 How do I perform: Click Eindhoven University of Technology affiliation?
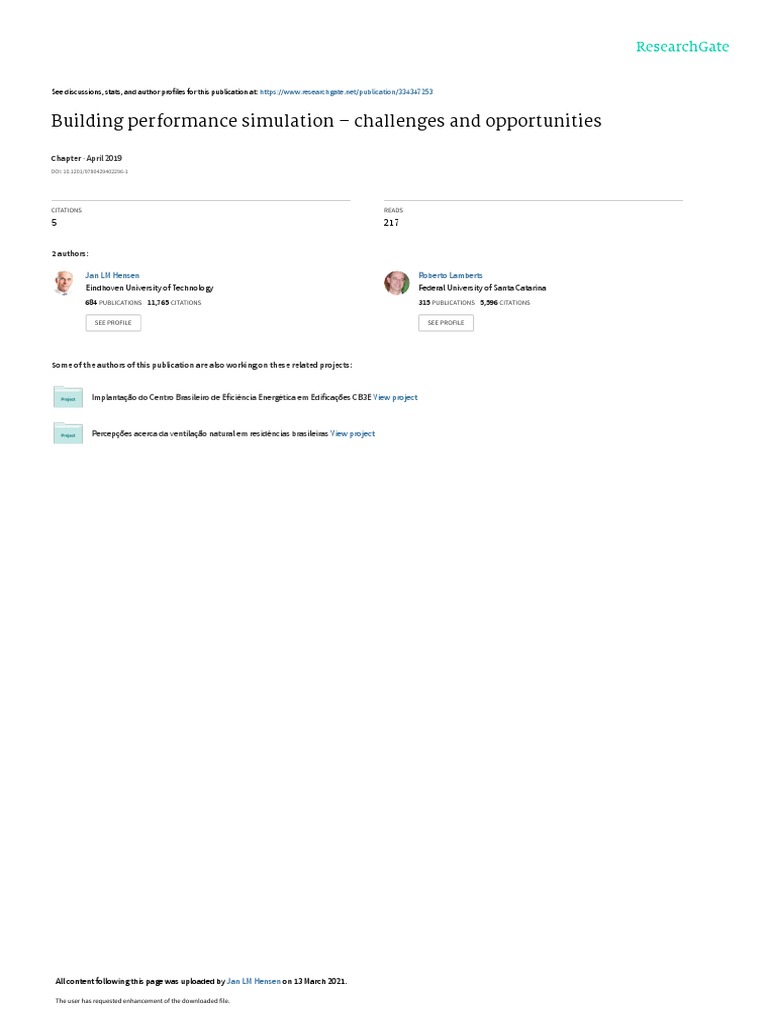tap(150, 288)
